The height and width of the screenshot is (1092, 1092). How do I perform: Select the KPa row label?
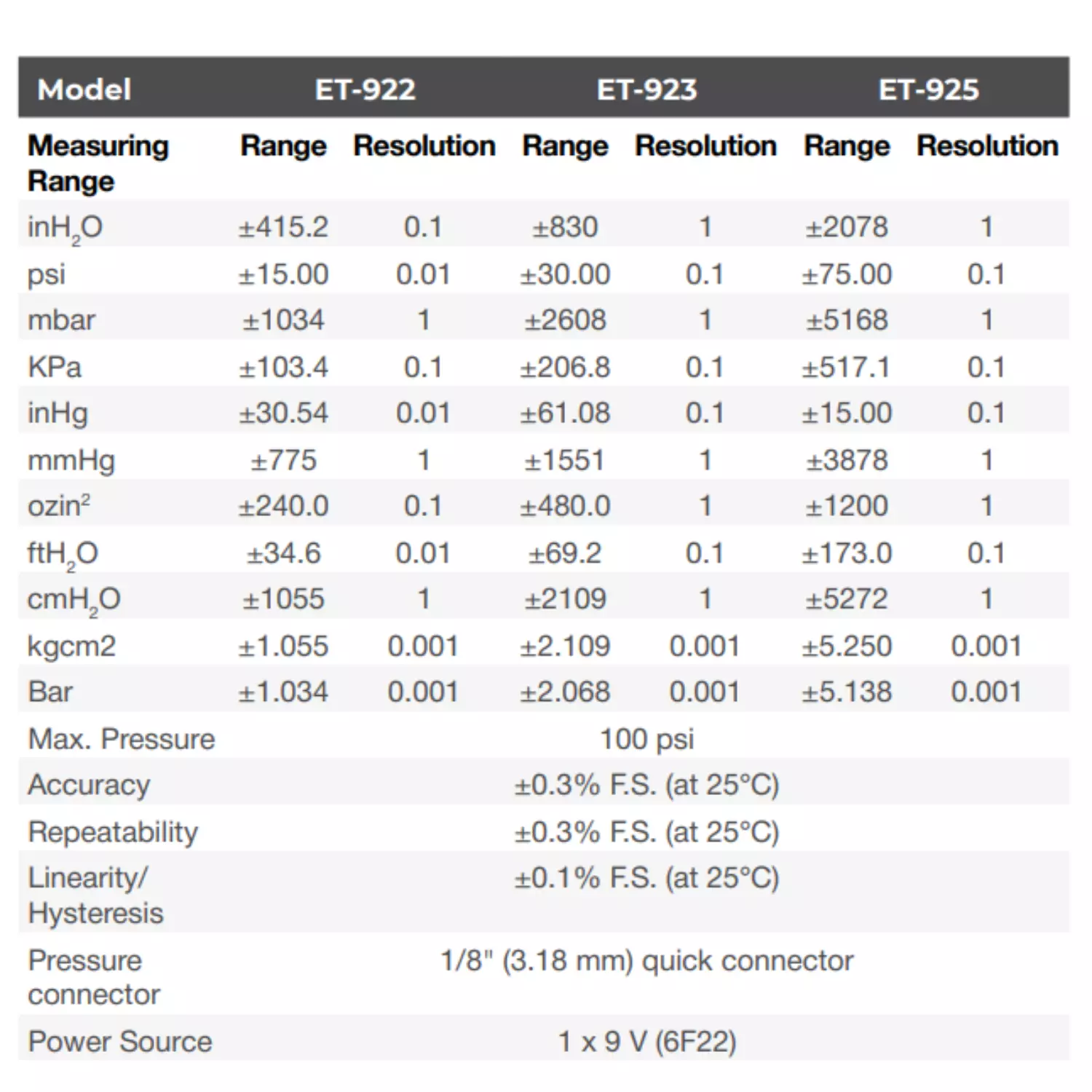point(55,367)
